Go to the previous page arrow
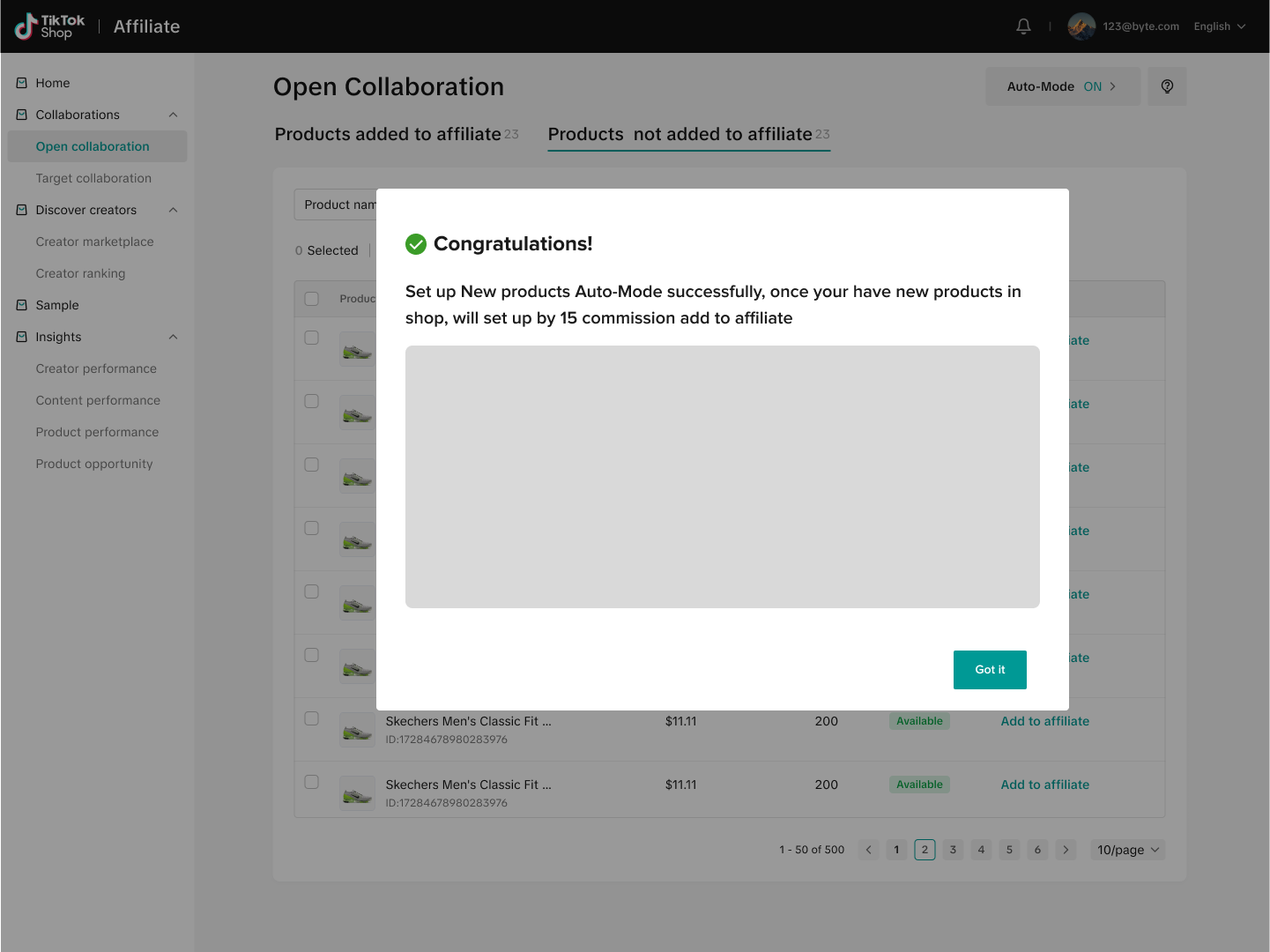The image size is (1270, 952). (x=868, y=850)
